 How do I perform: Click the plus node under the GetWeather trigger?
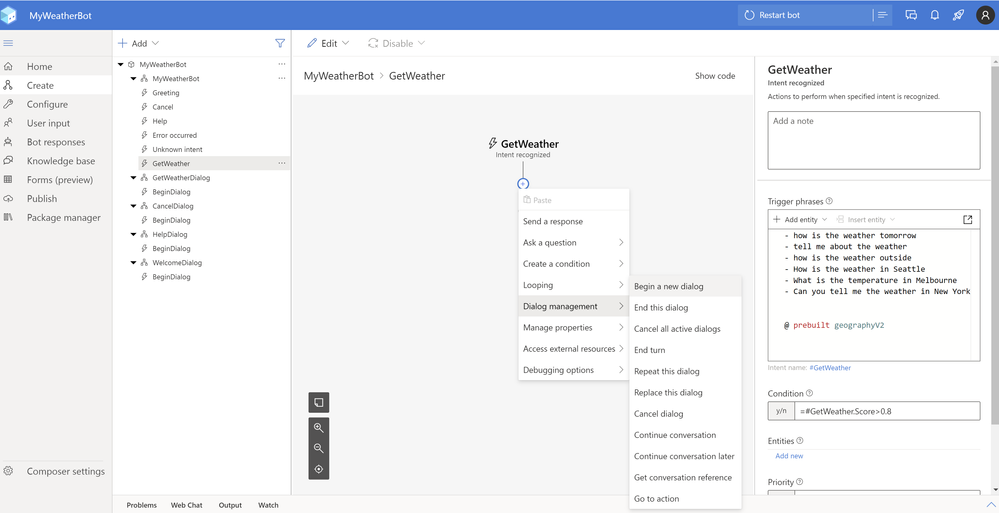tap(523, 184)
